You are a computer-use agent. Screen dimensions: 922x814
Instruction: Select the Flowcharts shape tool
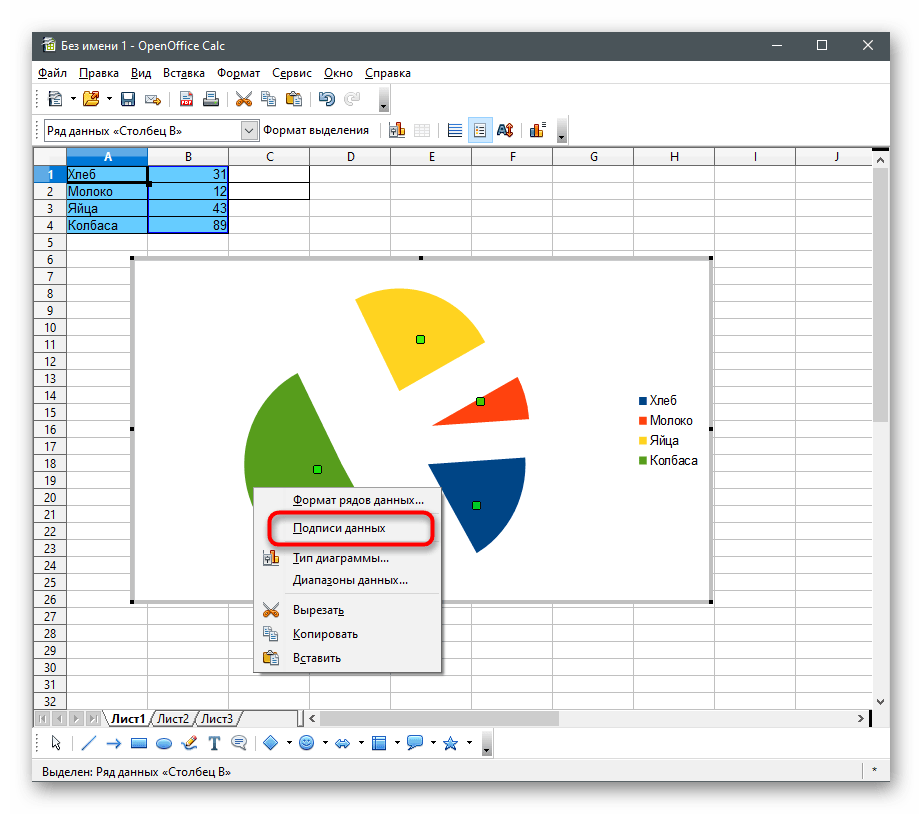pyautogui.click(x=379, y=743)
